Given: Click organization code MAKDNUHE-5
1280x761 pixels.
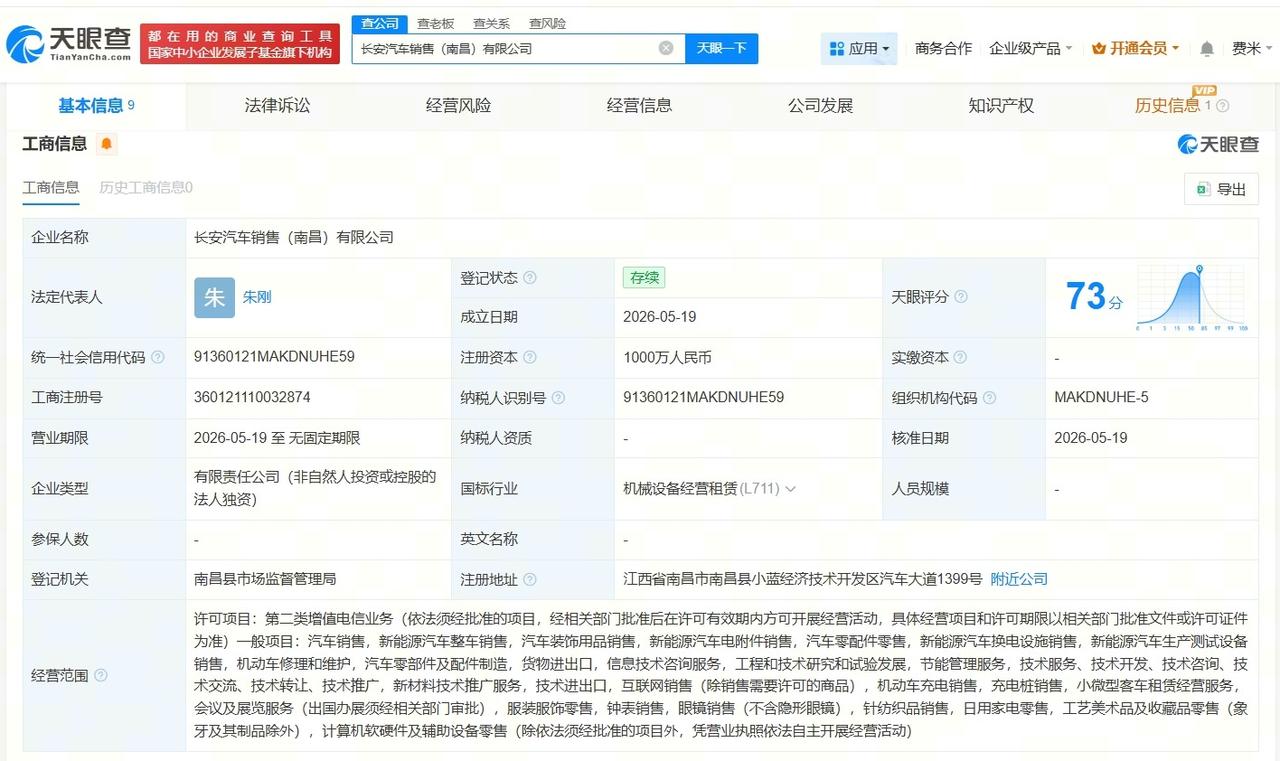Looking at the screenshot, I should pos(1101,397).
